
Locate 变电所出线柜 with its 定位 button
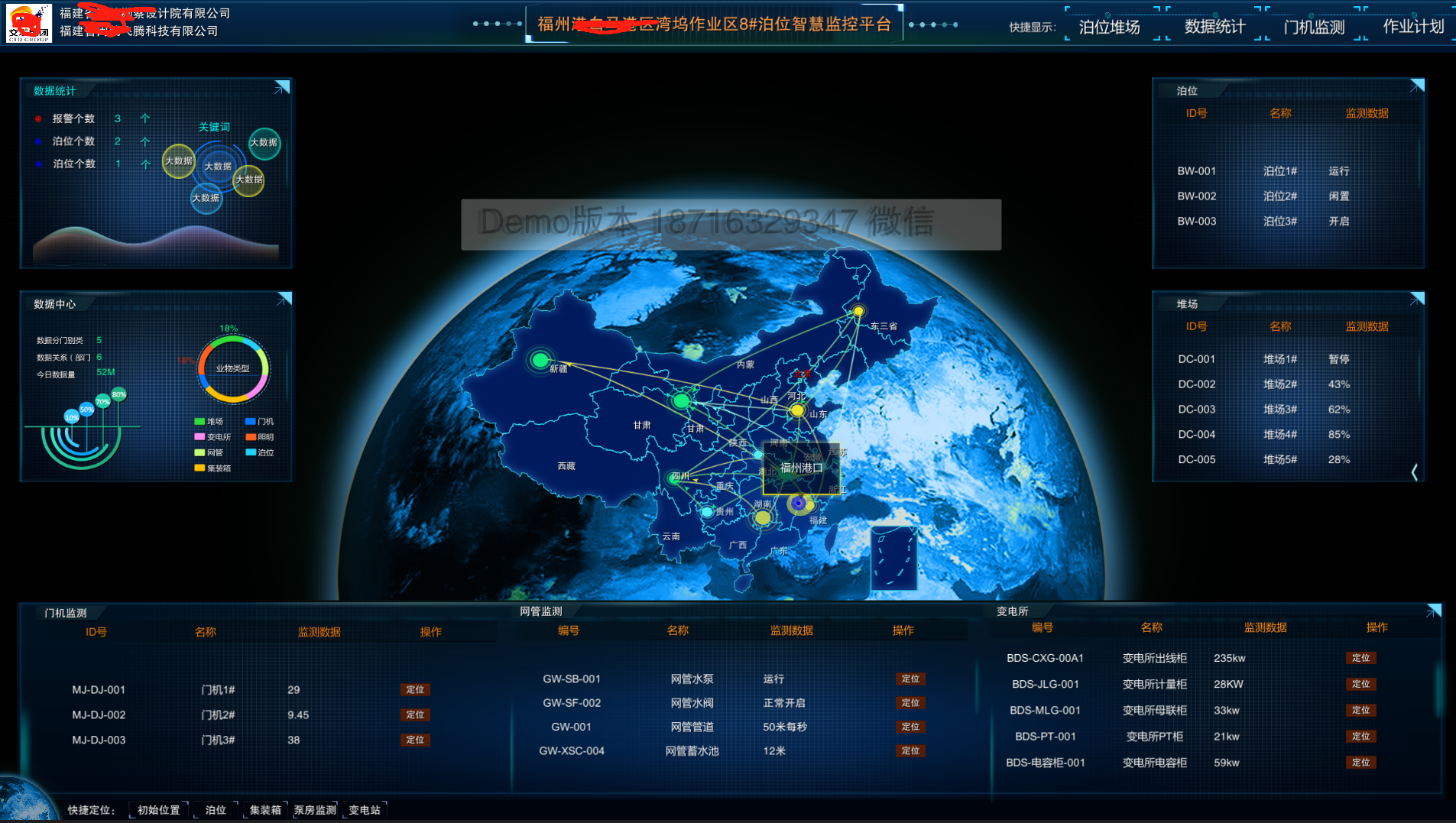pos(1360,658)
